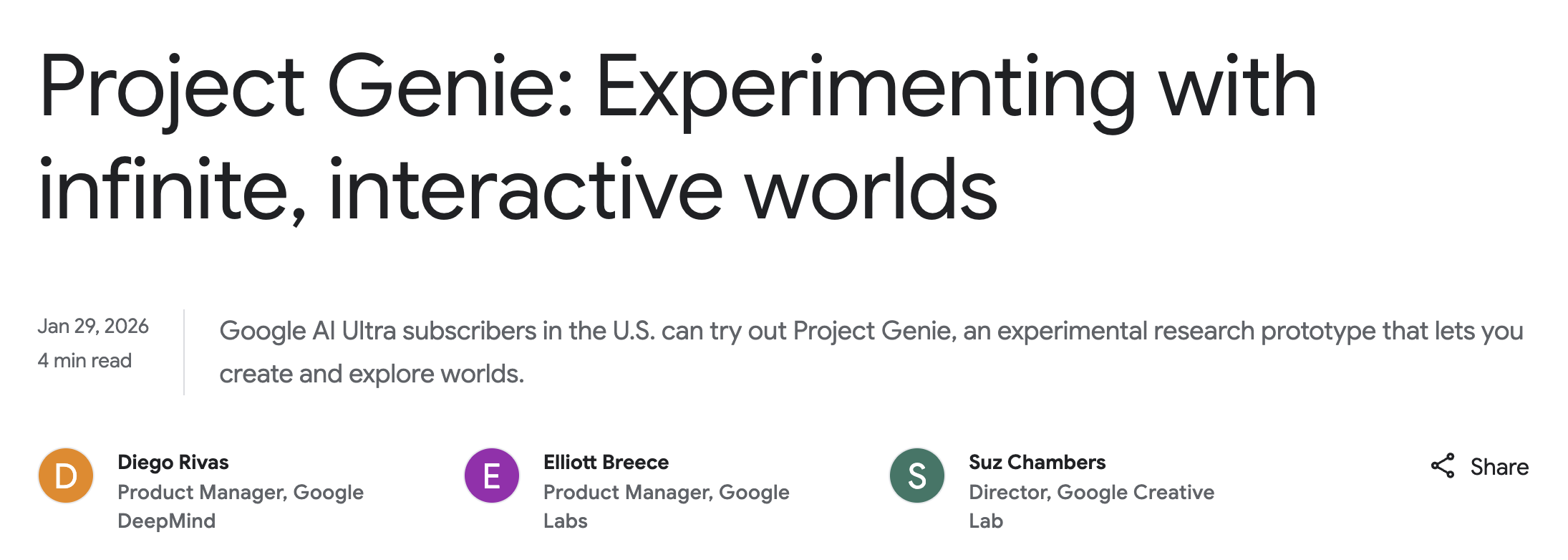The height and width of the screenshot is (560, 1568).
Task: Click the "4 min read" label
Action: point(84,360)
